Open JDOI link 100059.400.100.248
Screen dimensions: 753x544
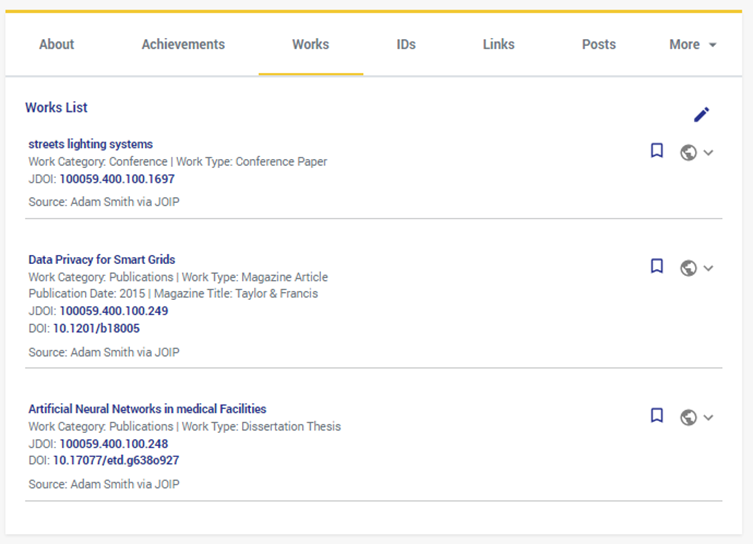(x=113, y=443)
